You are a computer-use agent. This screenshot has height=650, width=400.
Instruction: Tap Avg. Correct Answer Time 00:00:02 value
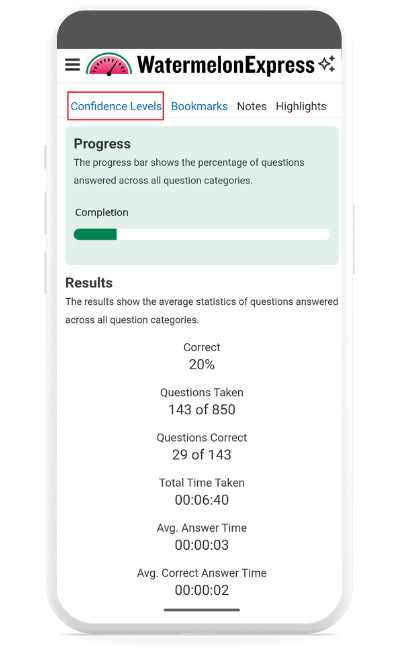tap(202, 590)
